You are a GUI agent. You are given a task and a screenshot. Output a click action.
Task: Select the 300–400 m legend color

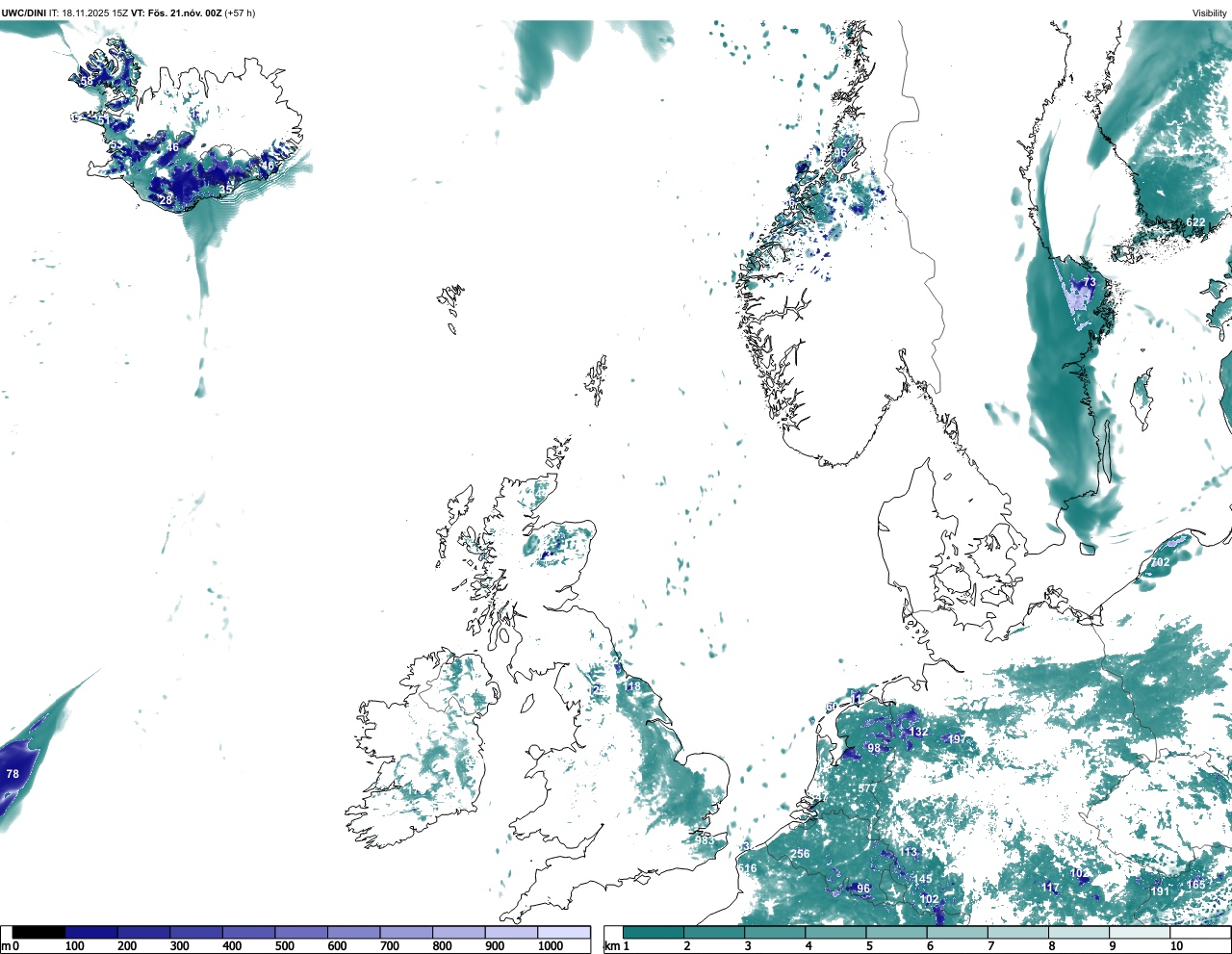(196, 932)
